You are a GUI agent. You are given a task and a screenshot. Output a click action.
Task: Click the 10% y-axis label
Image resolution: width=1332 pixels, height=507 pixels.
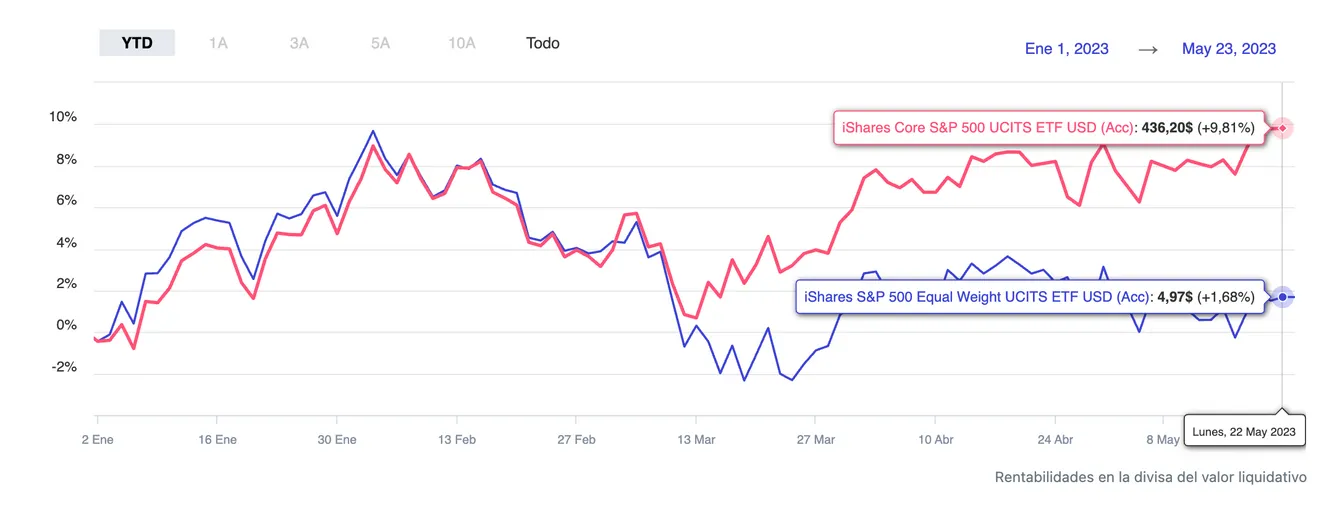pos(62,117)
